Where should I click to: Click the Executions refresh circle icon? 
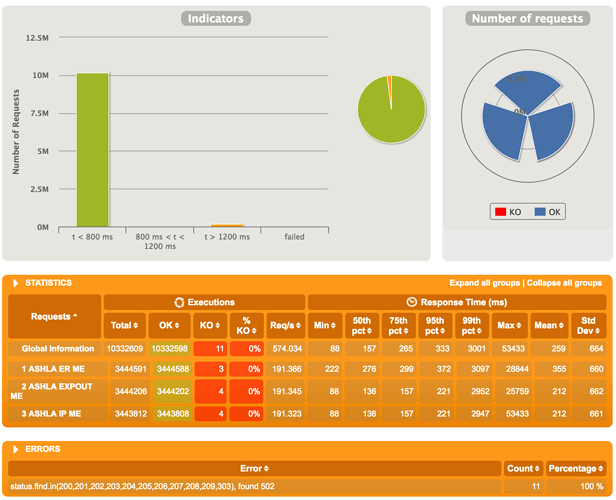click(x=179, y=302)
